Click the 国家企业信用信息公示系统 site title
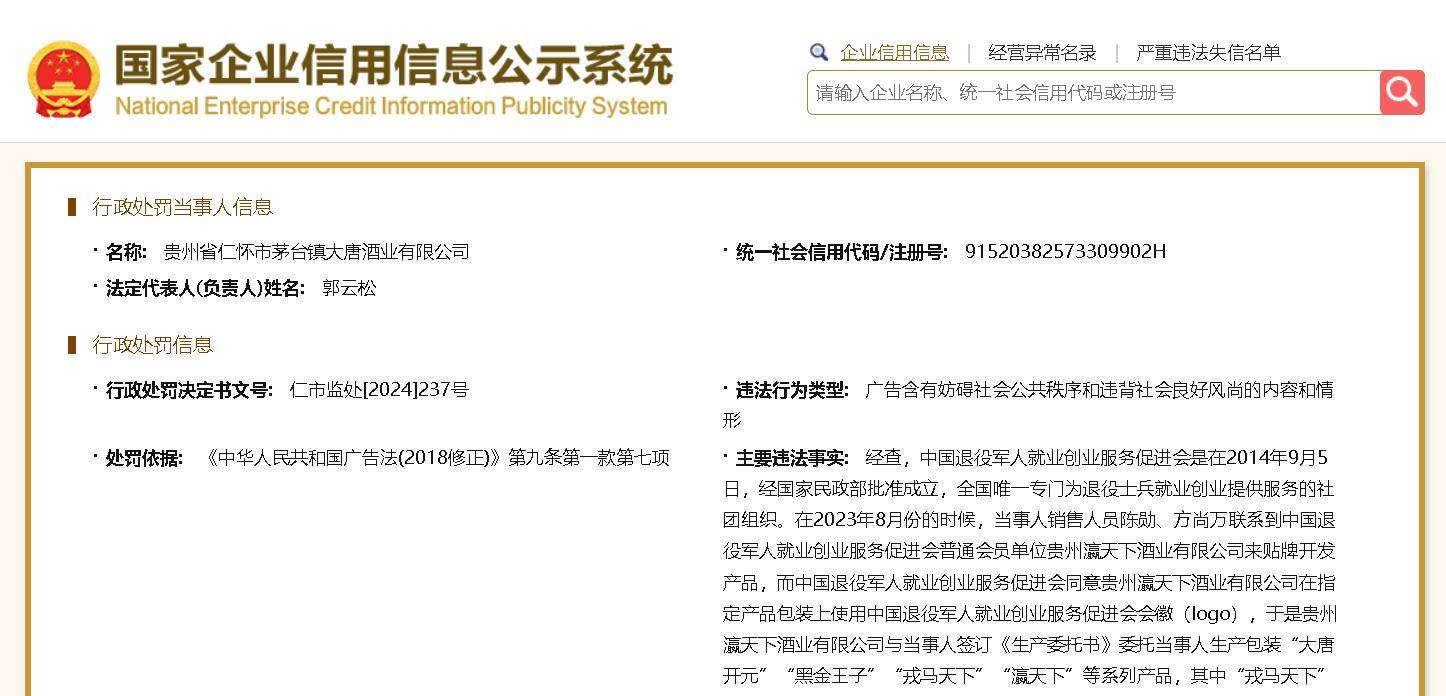Screen dimensions: 1446x696 pyautogui.click(x=393, y=65)
